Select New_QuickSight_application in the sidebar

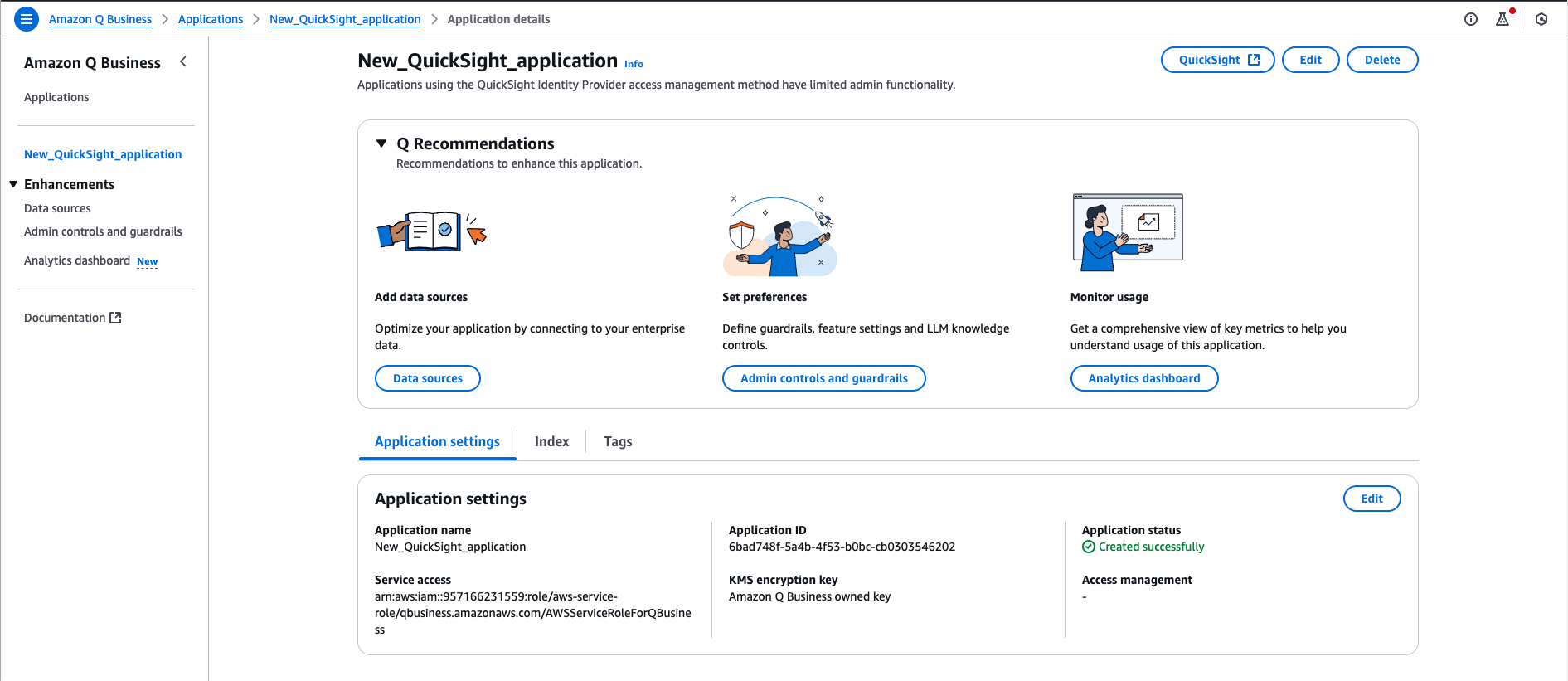(x=103, y=154)
